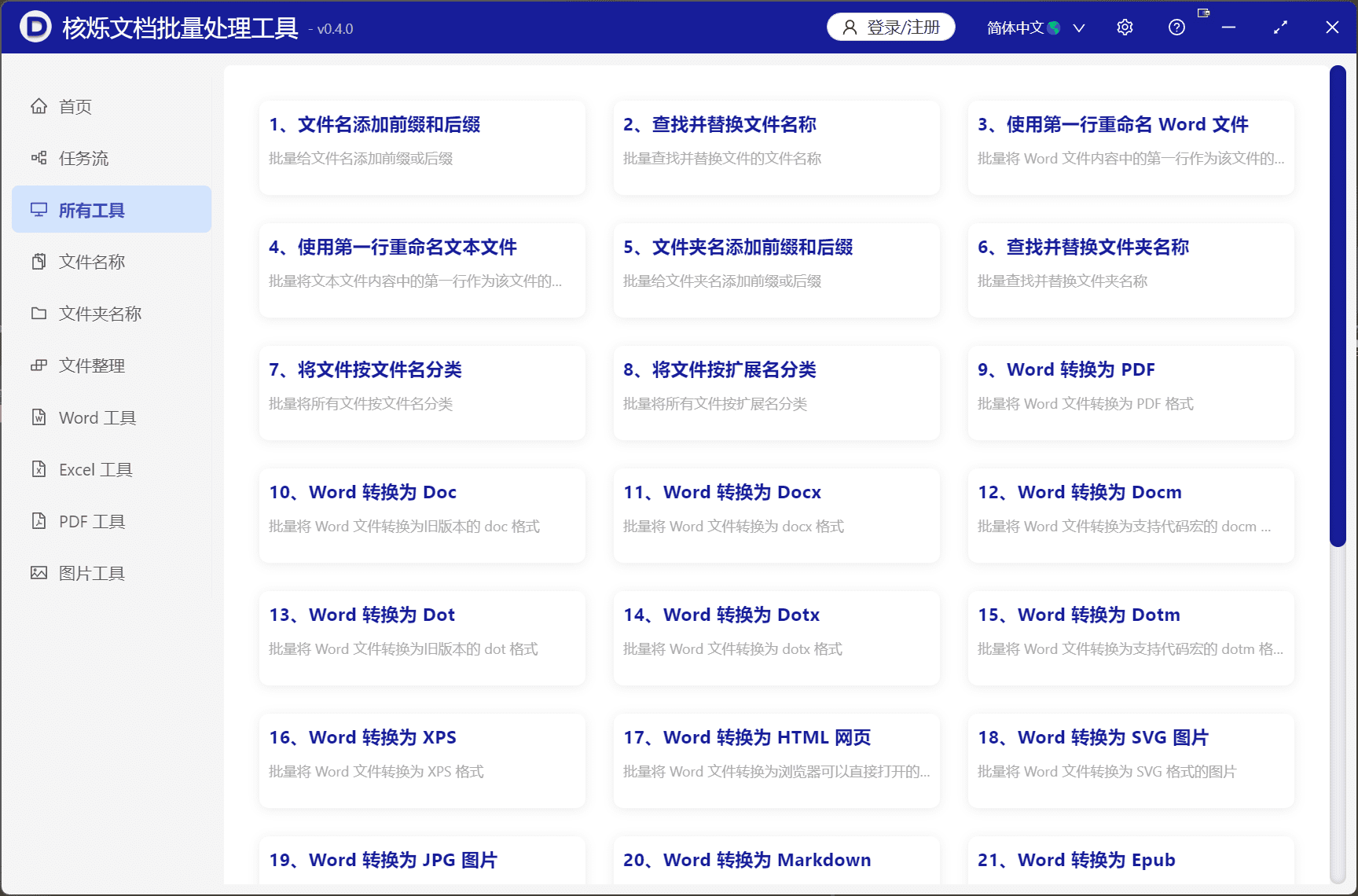Image resolution: width=1358 pixels, height=896 pixels.
Task: Click description 批量将 Word 文件转换为 PDF 格式
Action: coord(1085,404)
